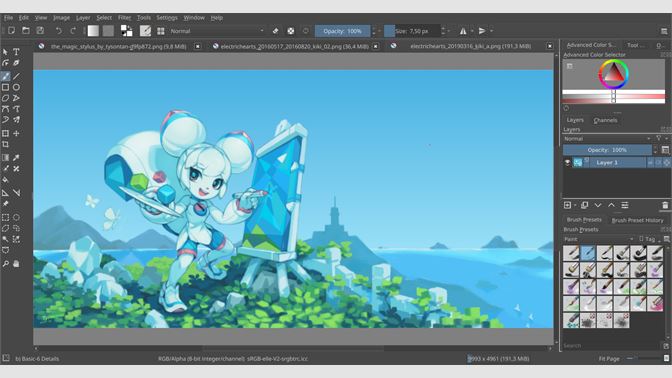672x378 pixels.
Task: Select the Calligraphy tool
Action: tap(16, 63)
